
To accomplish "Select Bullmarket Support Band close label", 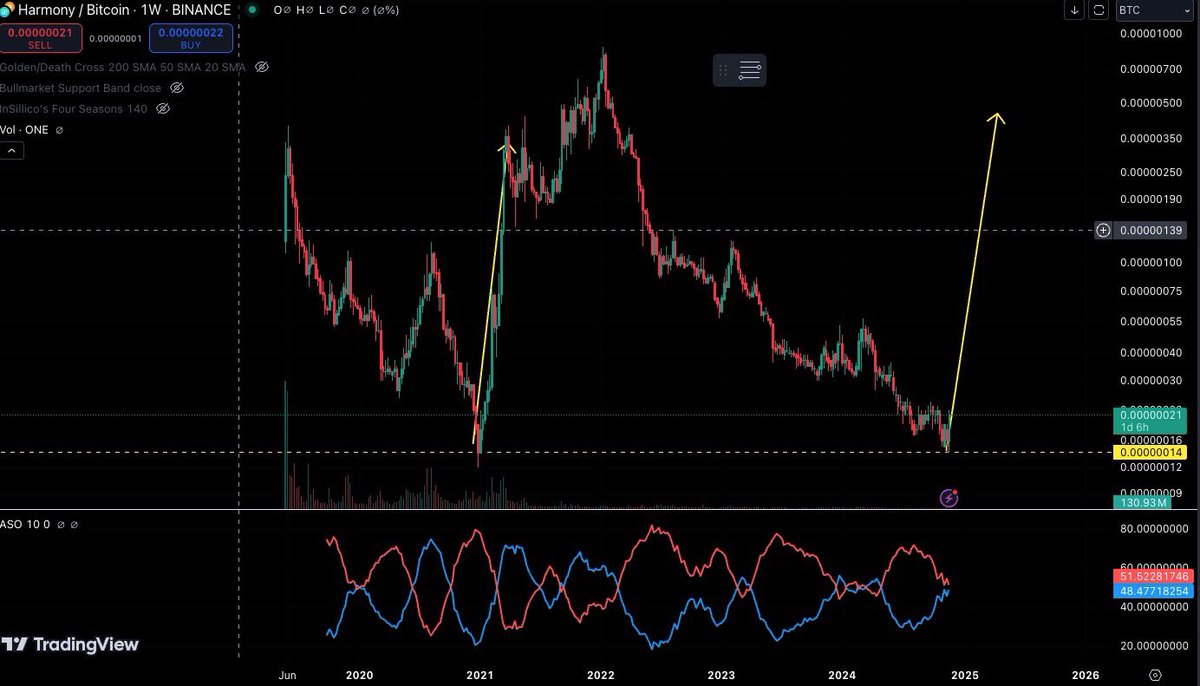I will 80,88.
